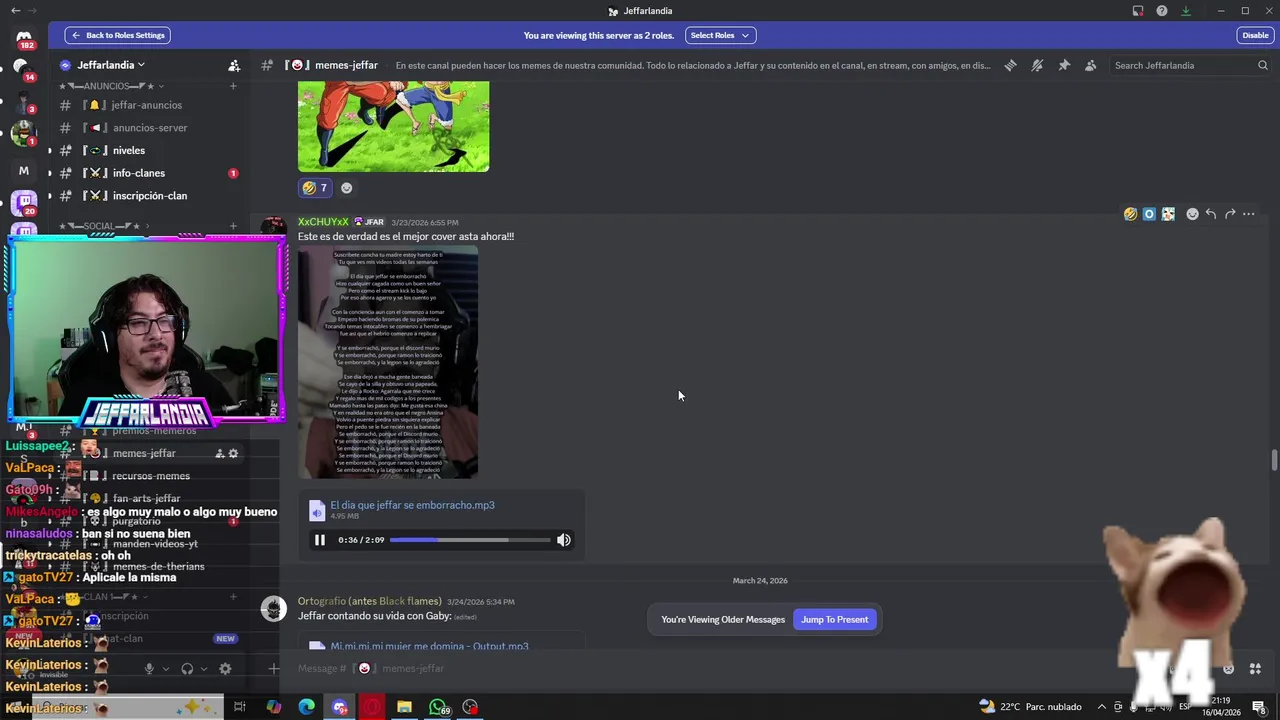Open the invite people icon beside Jeffarlandia
1280x720 pixels.
234,65
